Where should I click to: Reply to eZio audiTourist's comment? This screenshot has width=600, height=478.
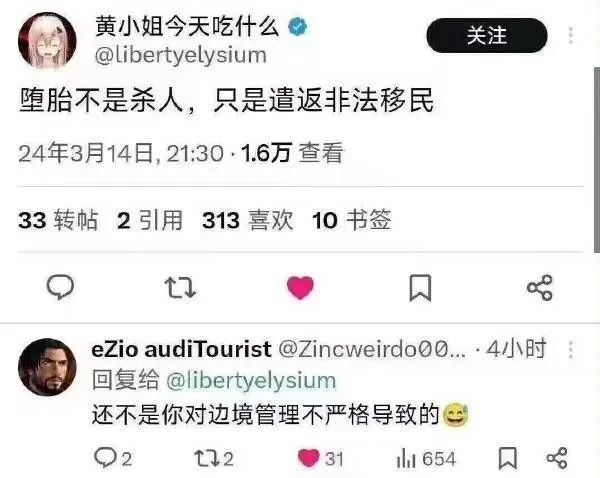tap(112, 458)
